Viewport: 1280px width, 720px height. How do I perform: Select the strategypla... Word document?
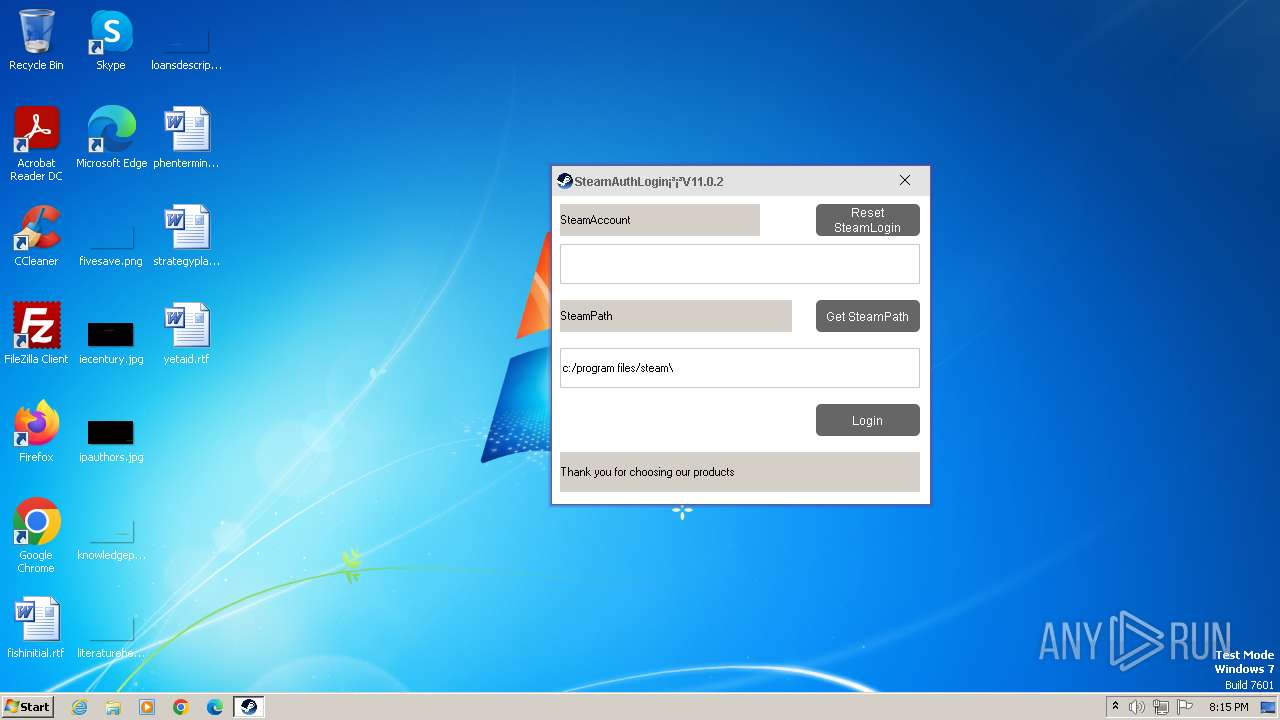(186, 236)
